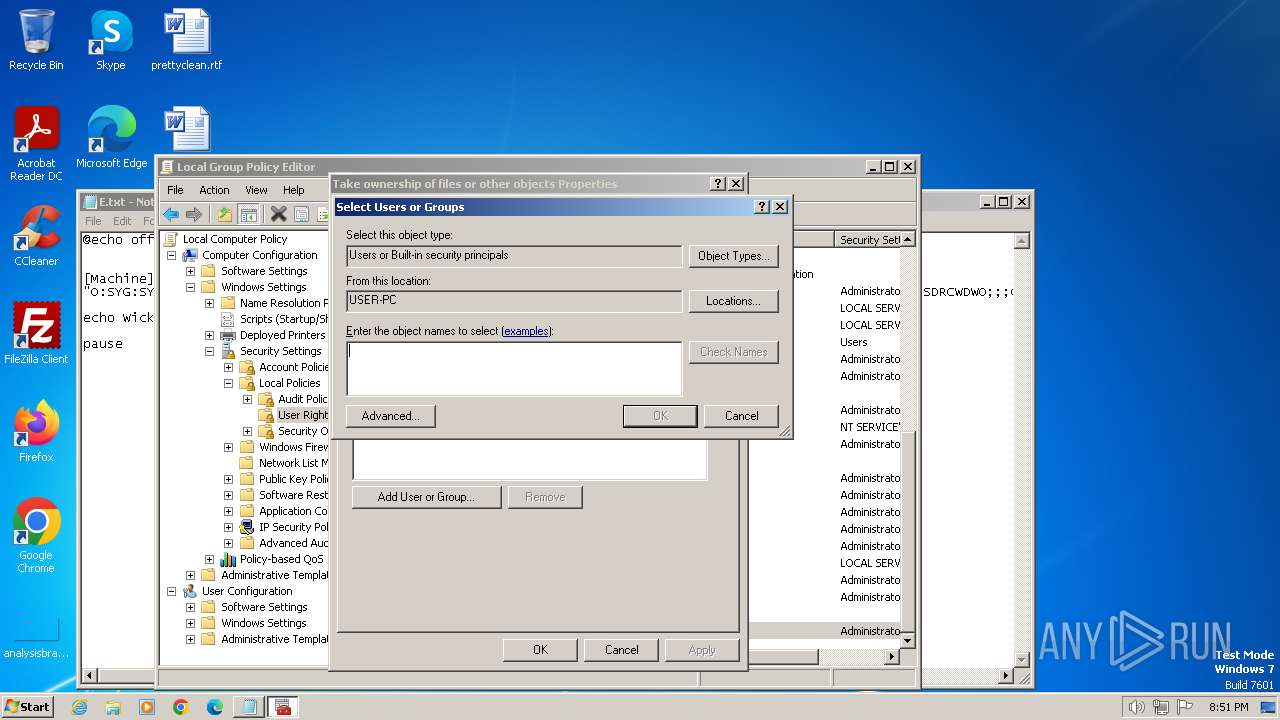Click Edge icon in taskbar
1280x720 pixels.
214,707
